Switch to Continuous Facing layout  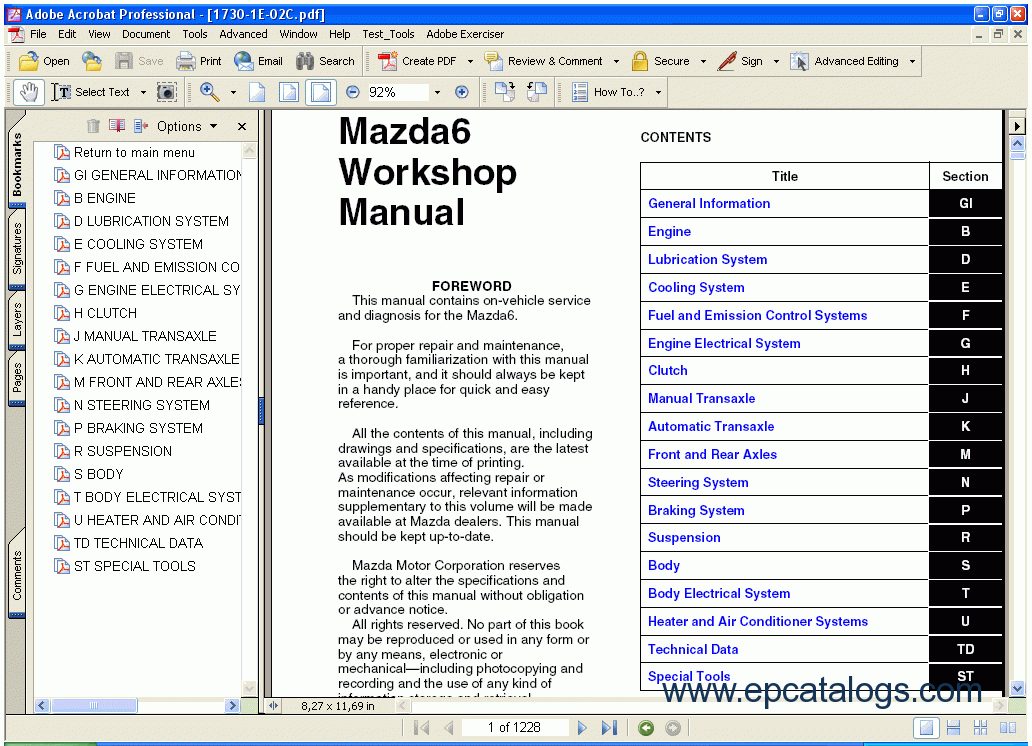[x=980, y=728]
